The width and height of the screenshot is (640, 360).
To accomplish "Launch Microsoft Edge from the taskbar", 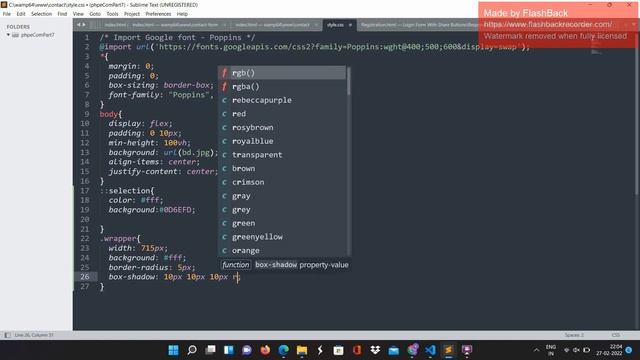I will [x=284, y=350].
